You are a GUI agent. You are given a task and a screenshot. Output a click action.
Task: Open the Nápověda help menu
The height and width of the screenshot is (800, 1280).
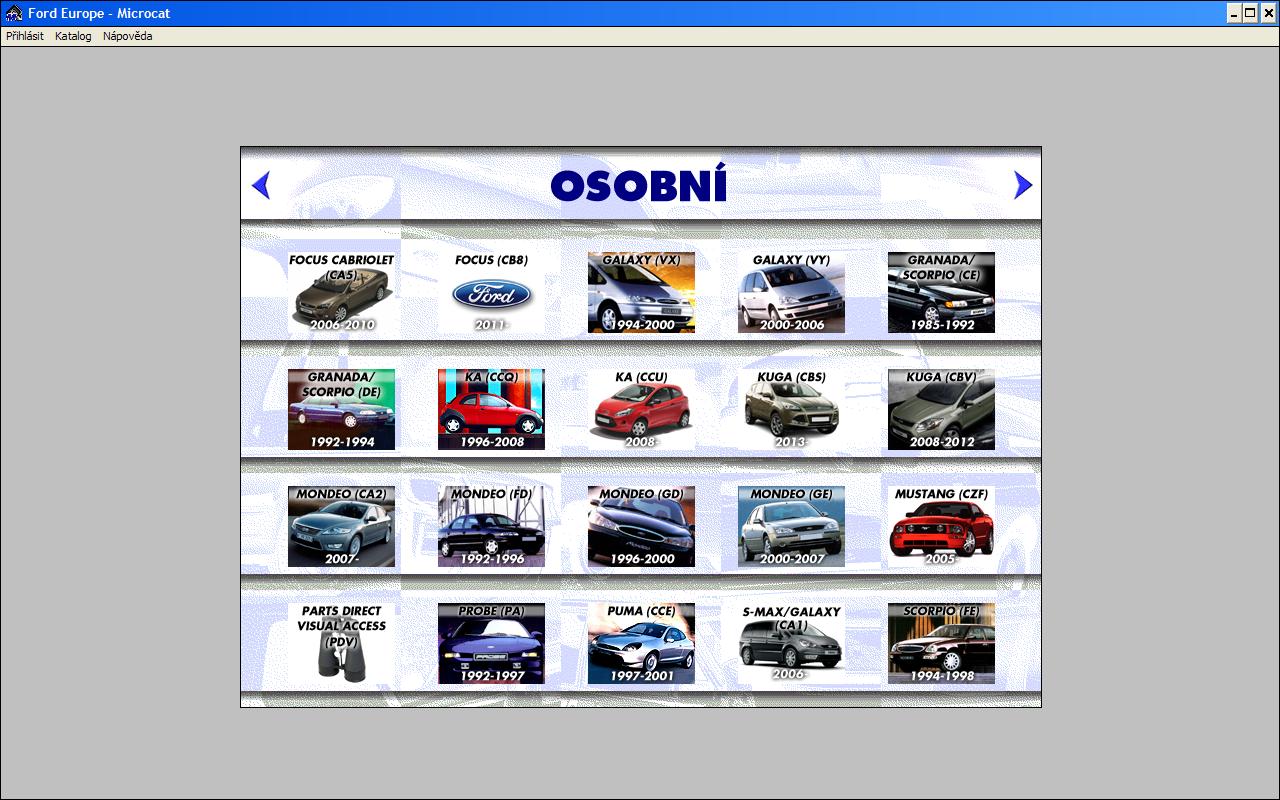click(127, 36)
